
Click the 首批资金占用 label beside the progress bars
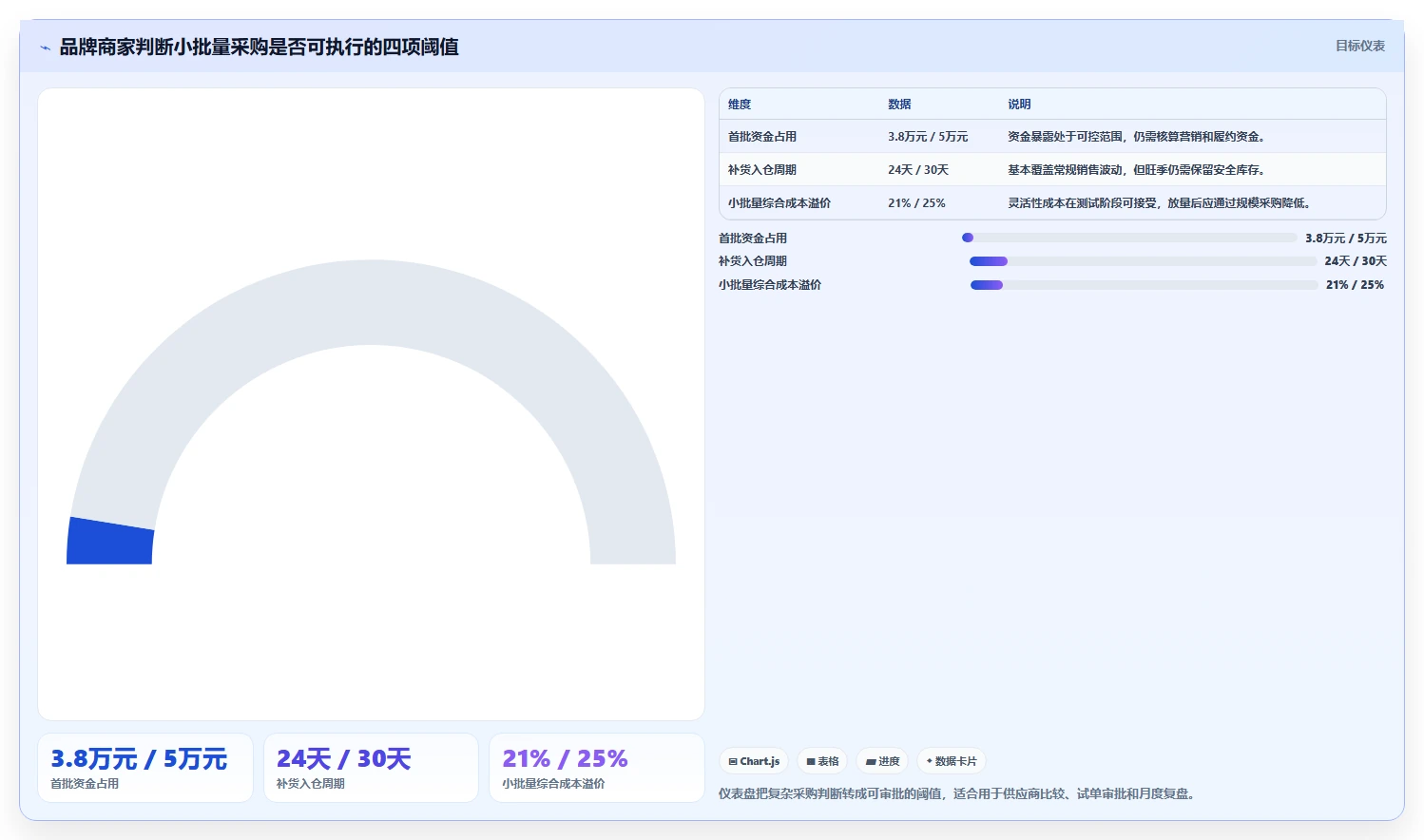pos(753,239)
